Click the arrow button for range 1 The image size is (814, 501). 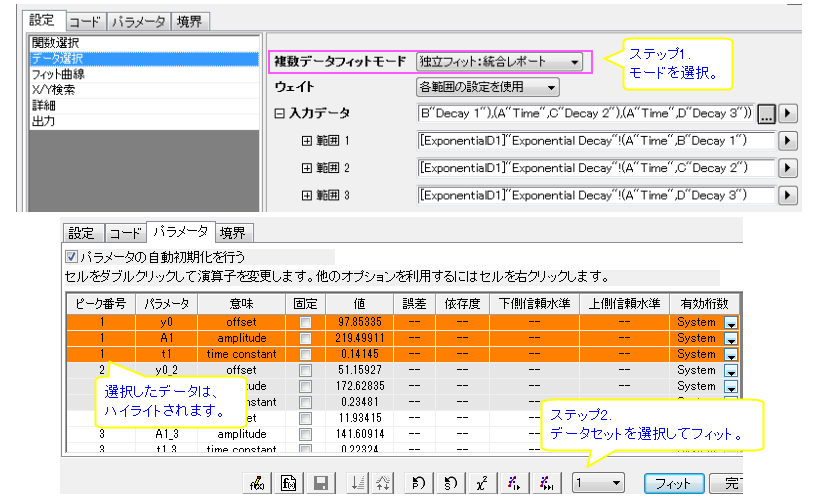coord(788,141)
